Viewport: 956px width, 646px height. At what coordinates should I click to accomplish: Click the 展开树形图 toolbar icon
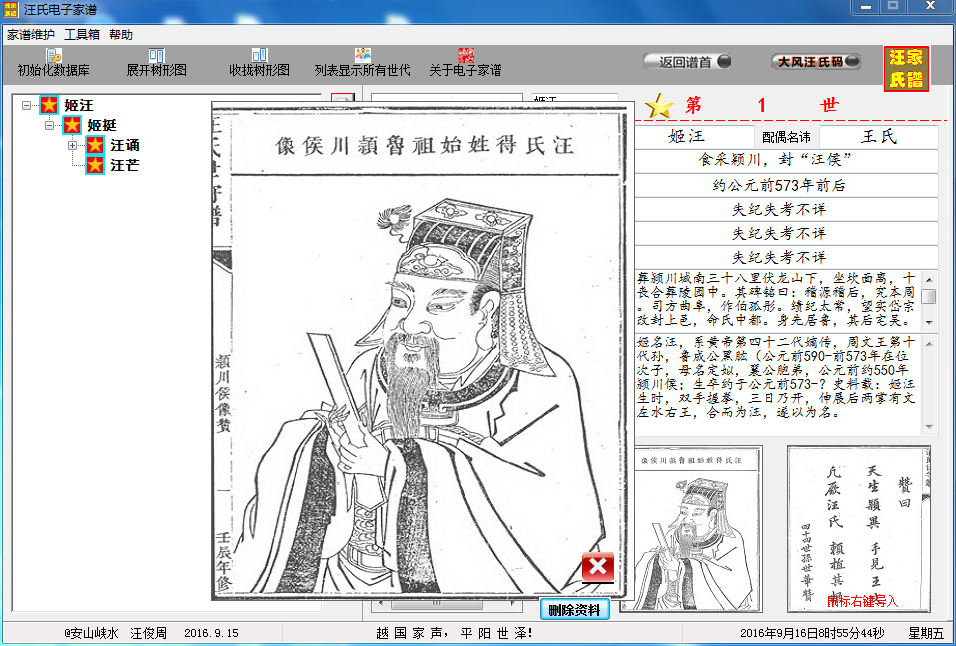click(x=157, y=56)
